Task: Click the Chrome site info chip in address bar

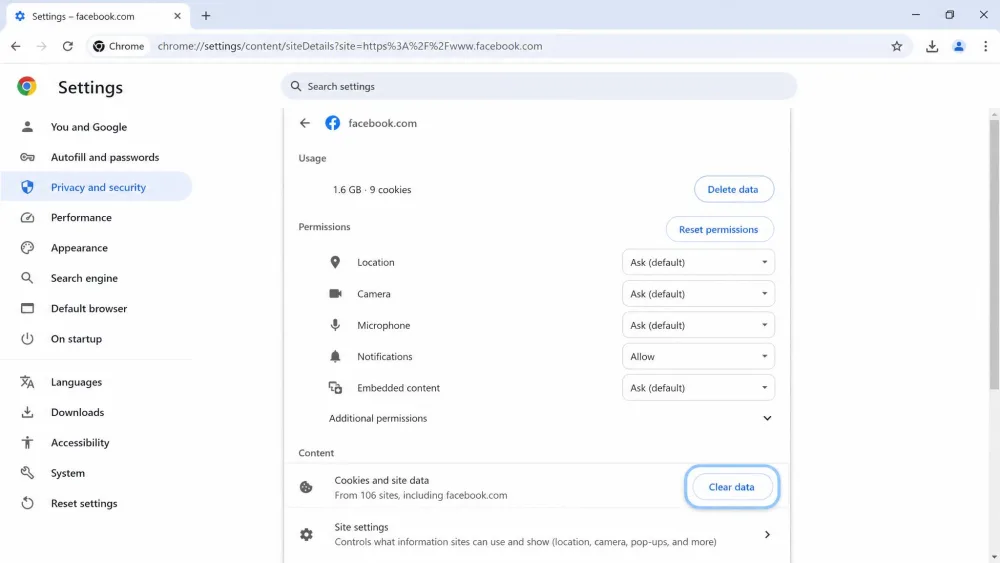Action: pyautogui.click(x=119, y=46)
